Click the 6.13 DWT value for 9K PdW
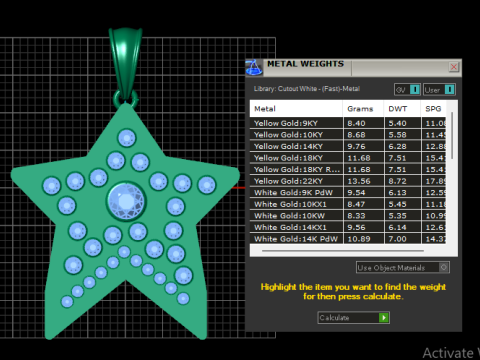 pos(397,193)
